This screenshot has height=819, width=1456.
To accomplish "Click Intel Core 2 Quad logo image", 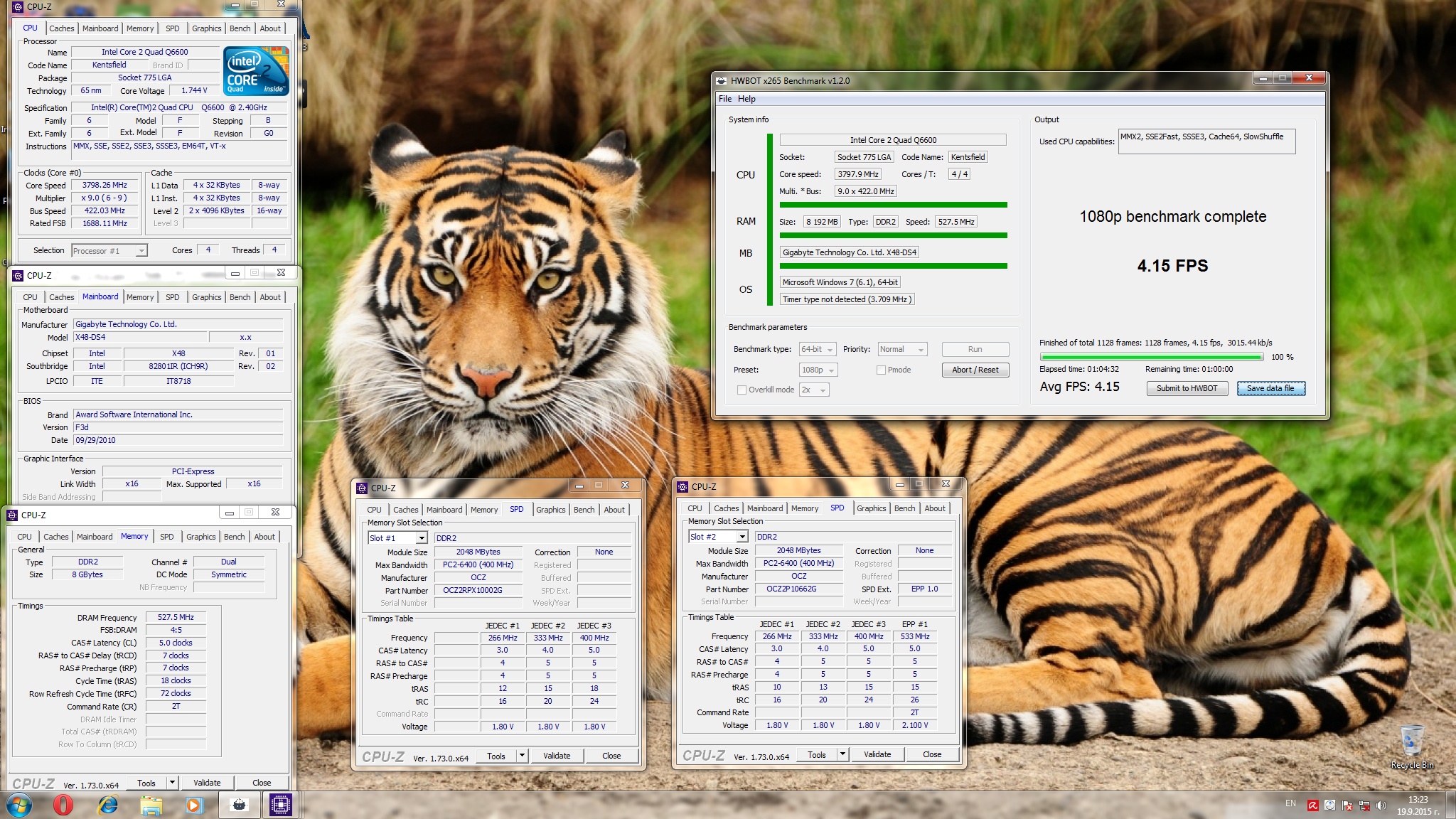I will pyautogui.click(x=256, y=70).
